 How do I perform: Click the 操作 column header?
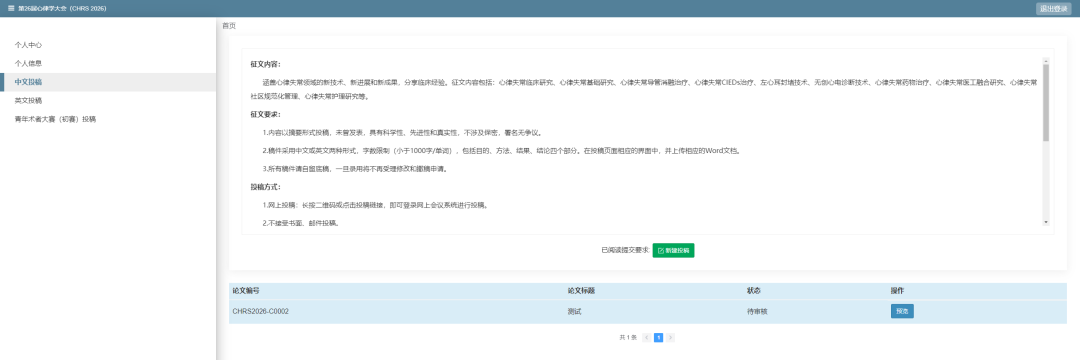897,290
